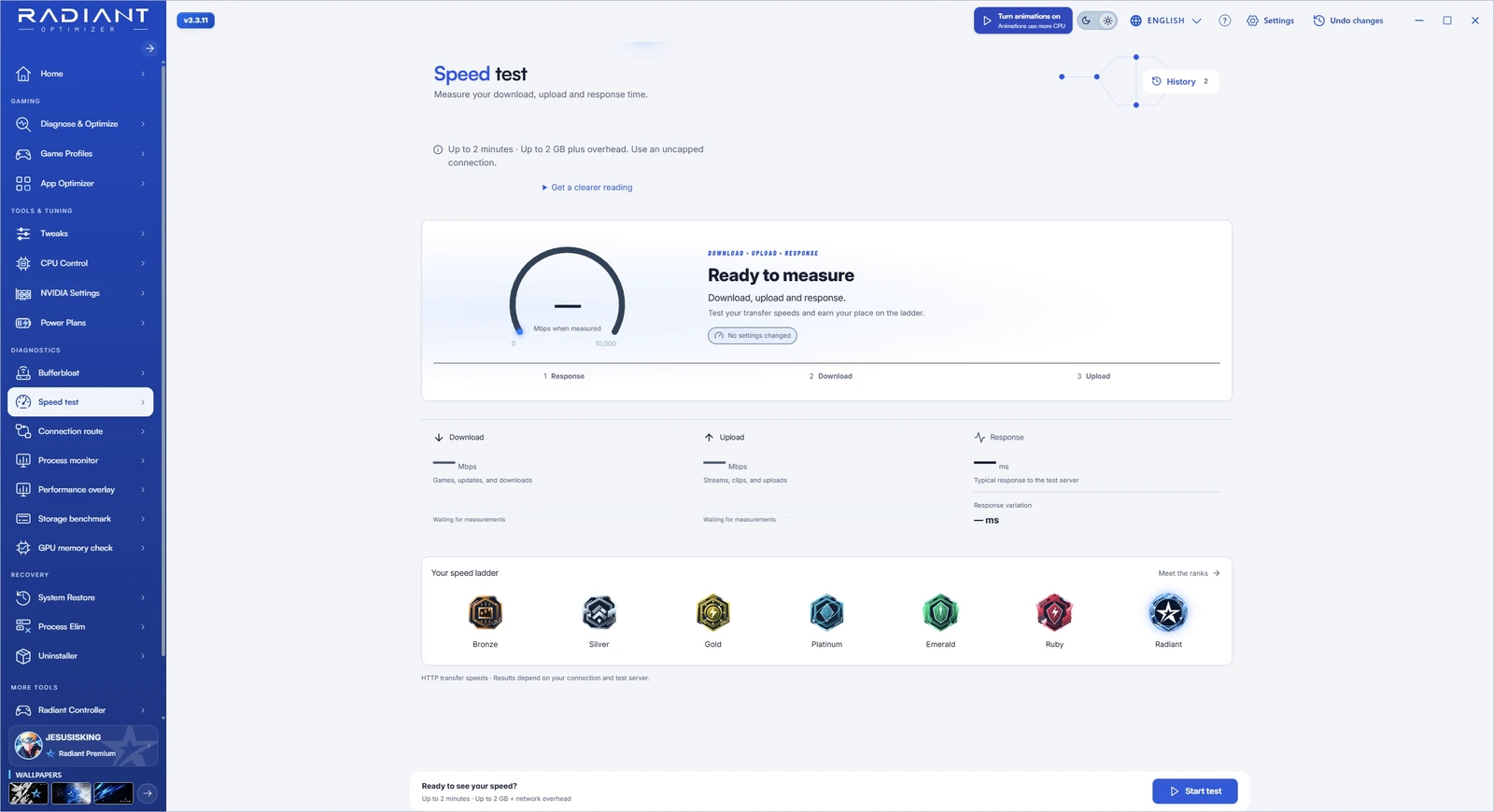Click the CPU Control chip icon

(23, 263)
